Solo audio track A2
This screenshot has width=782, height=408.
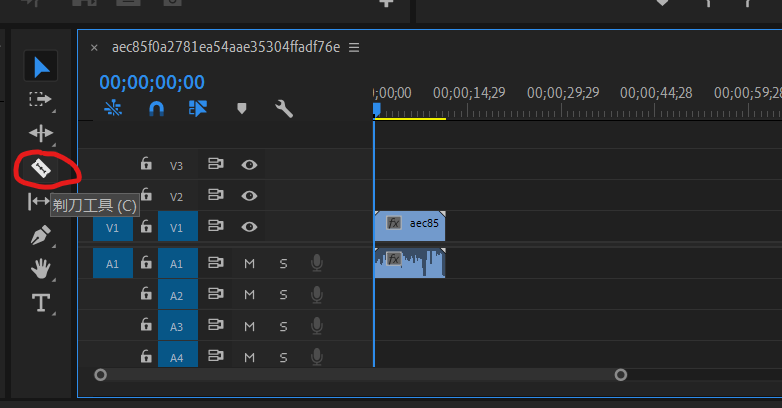pos(283,295)
